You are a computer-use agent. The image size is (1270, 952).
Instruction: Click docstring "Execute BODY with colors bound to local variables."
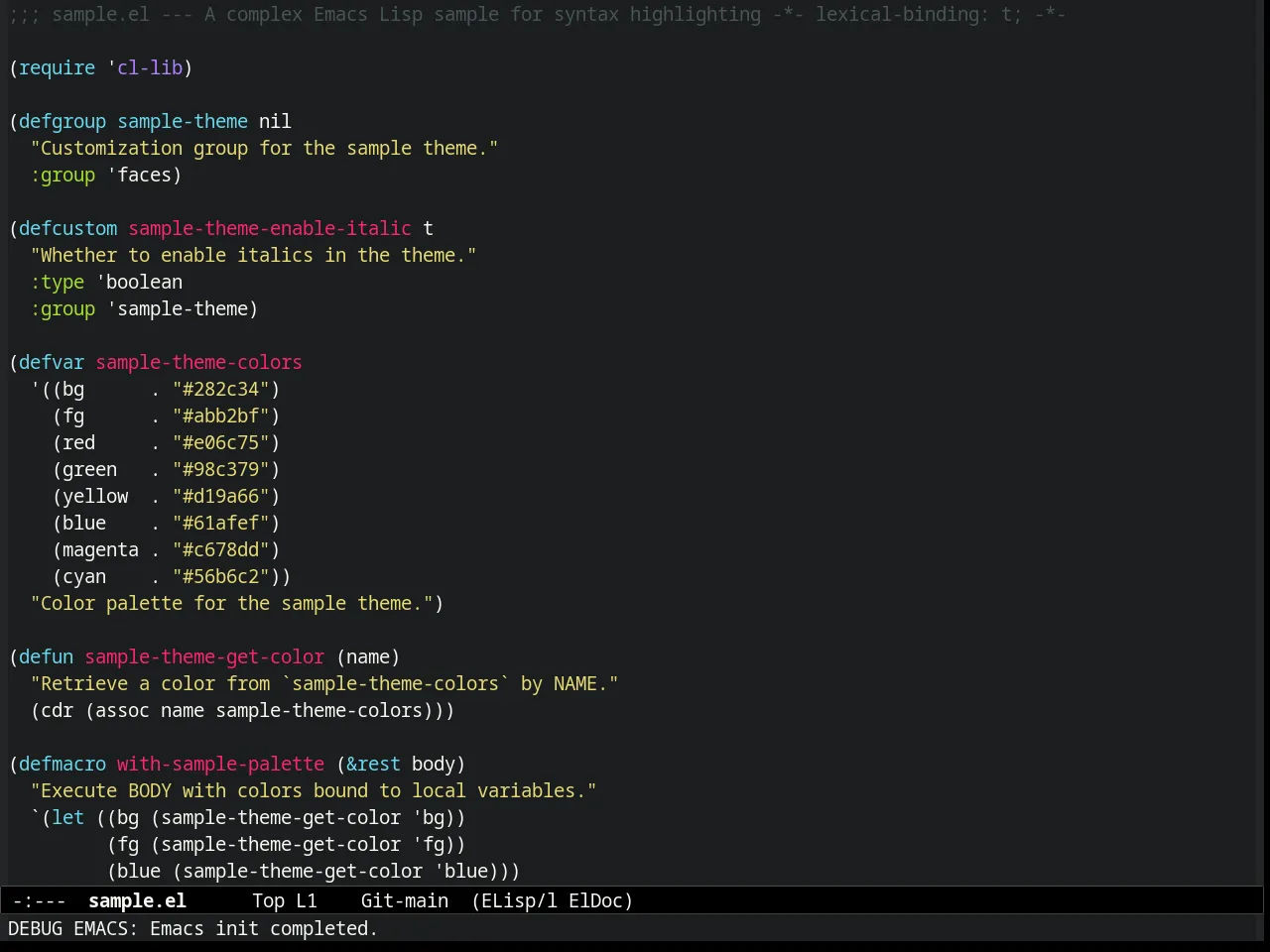click(314, 790)
